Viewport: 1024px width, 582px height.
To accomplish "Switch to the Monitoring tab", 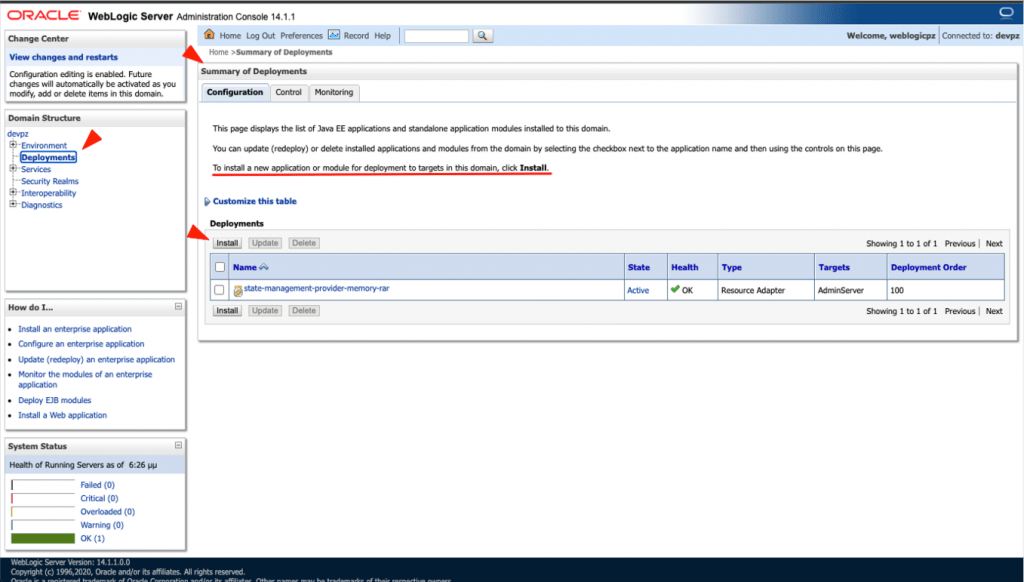I will (x=334, y=92).
